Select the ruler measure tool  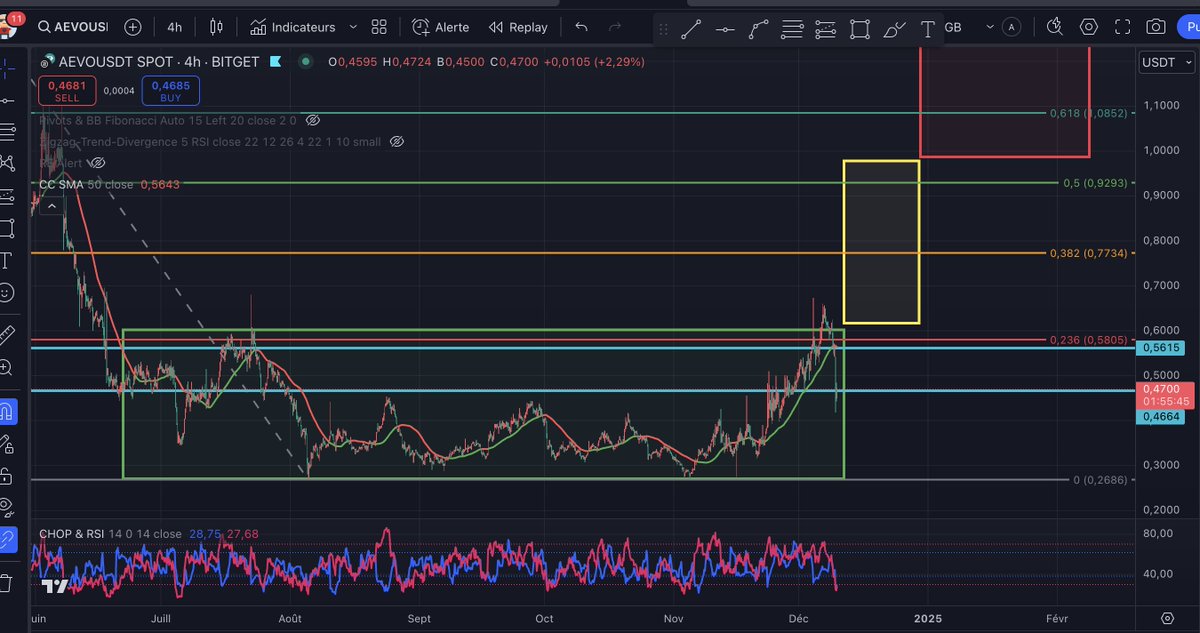click(x=7, y=334)
